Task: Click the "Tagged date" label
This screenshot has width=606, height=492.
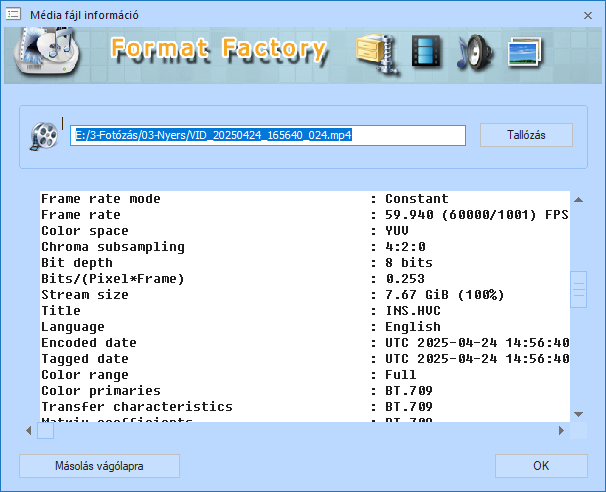Action: click(x=85, y=359)
